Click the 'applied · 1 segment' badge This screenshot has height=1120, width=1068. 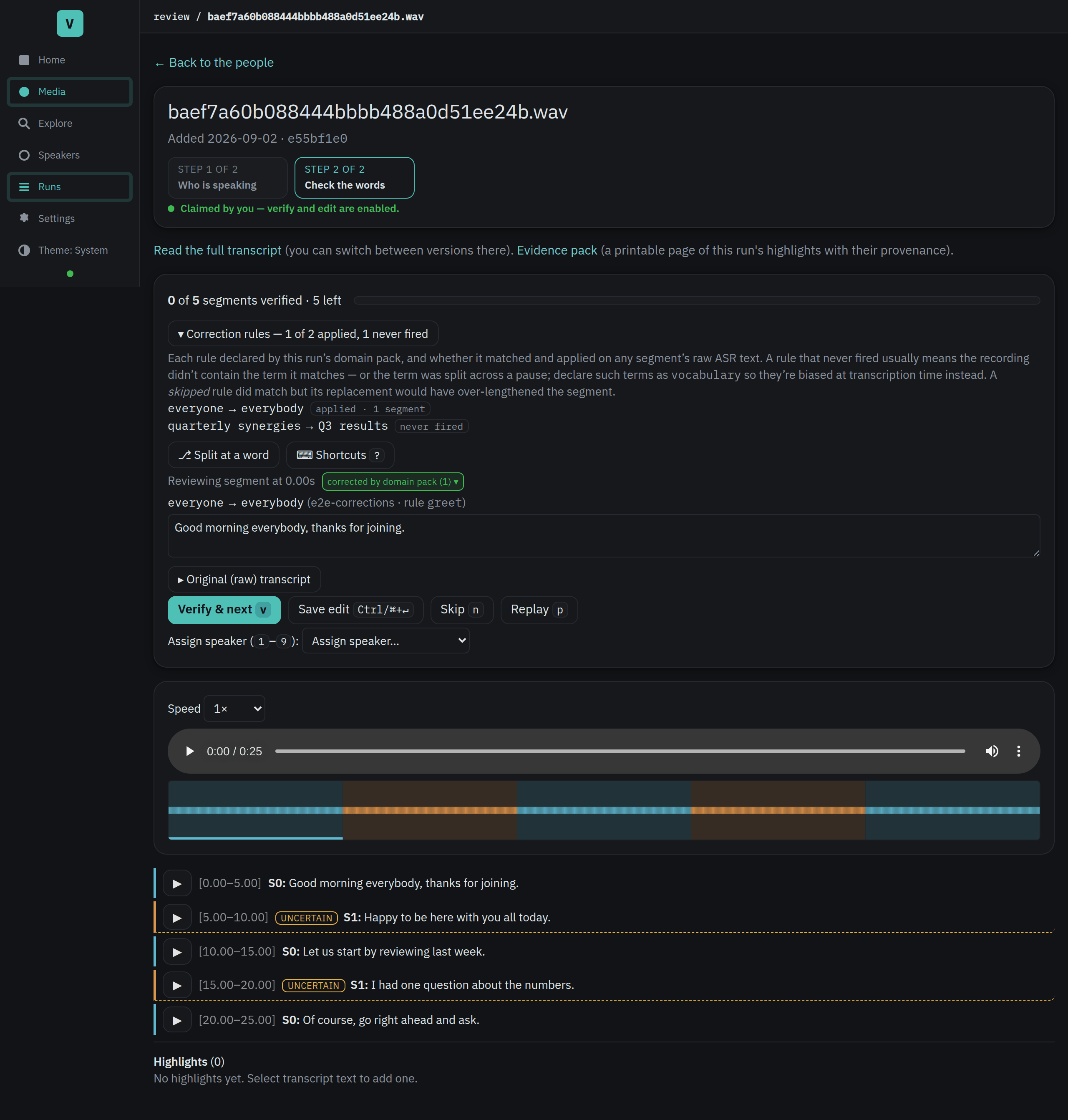(370, 409)
